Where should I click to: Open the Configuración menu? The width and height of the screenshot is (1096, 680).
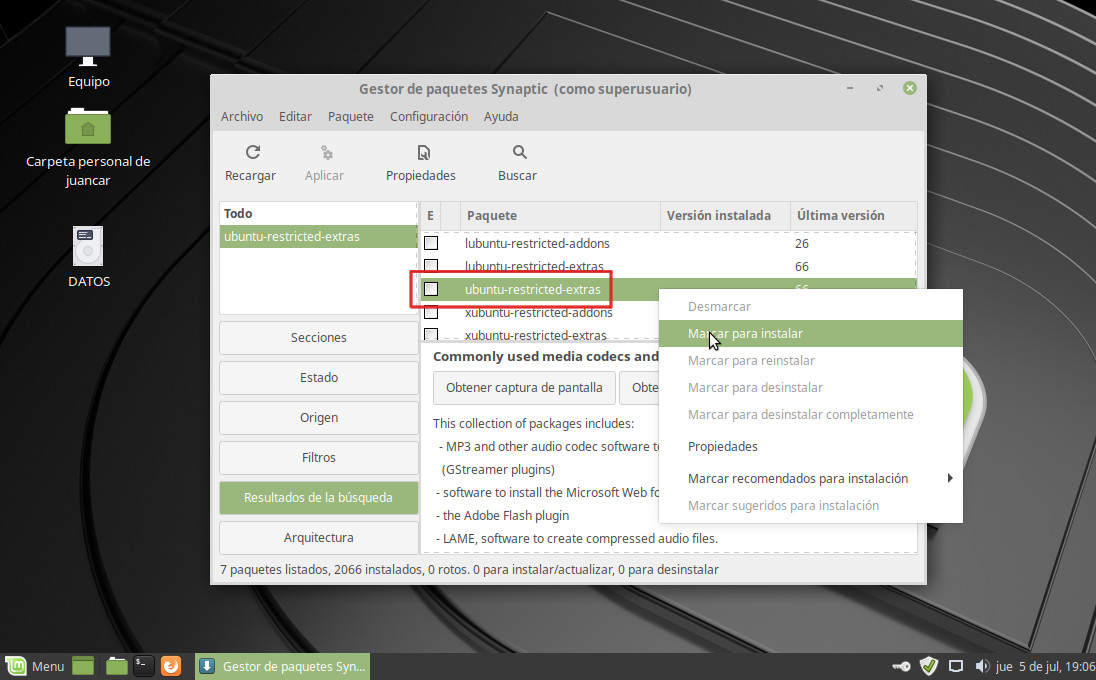pos(428,116)
